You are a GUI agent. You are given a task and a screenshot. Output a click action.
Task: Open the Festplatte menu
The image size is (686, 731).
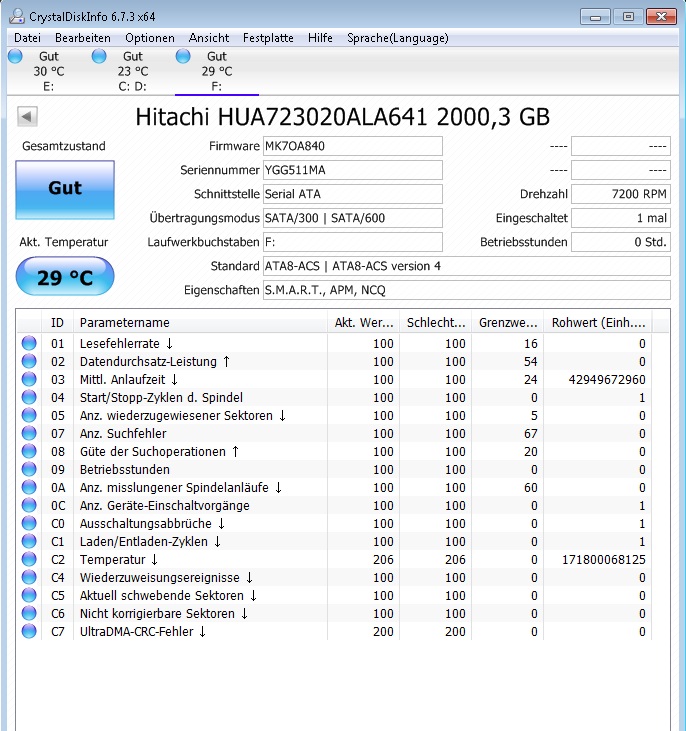point(268,38)
